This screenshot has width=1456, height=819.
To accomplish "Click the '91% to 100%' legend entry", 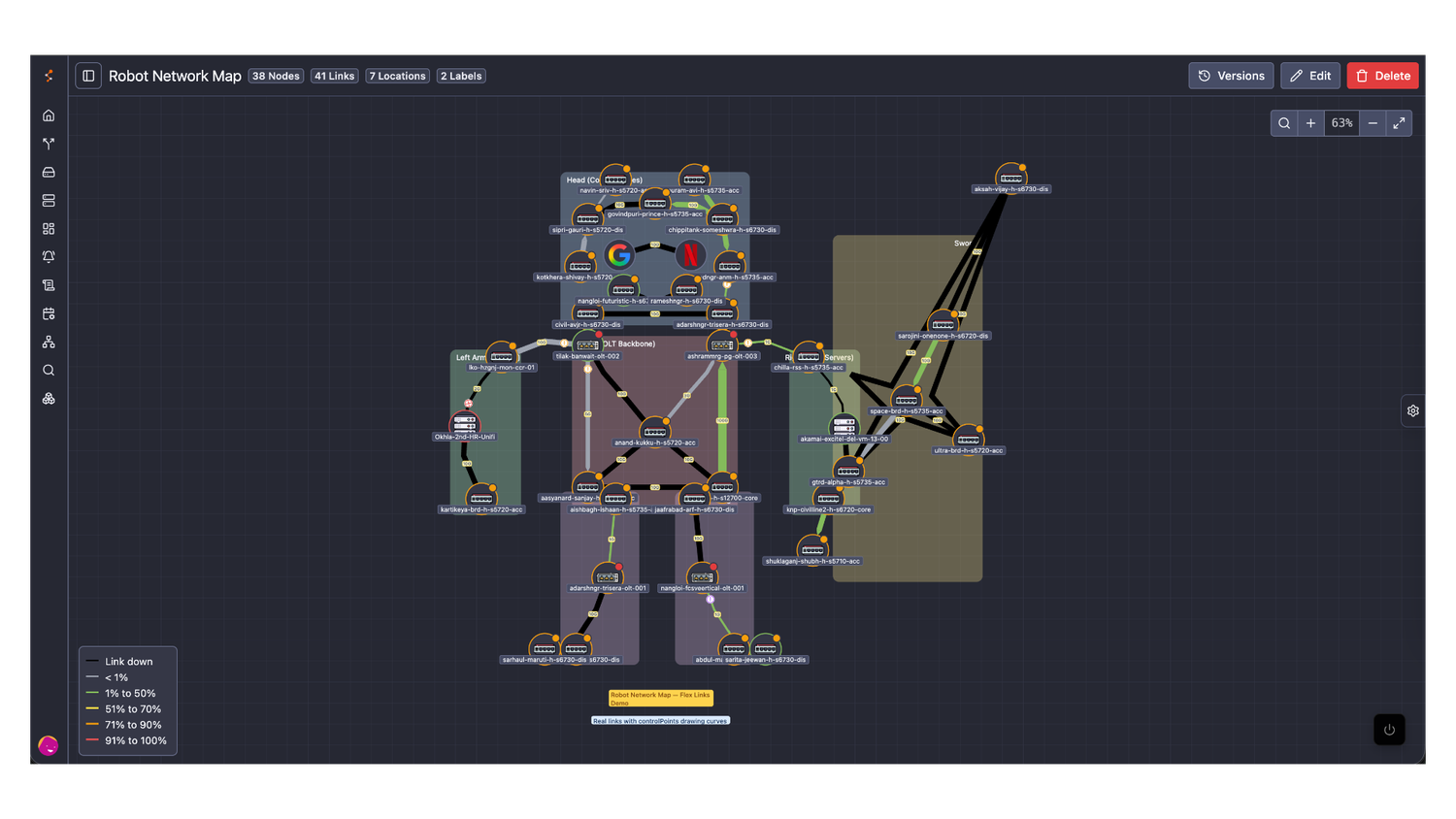I will tap(126, 740).
